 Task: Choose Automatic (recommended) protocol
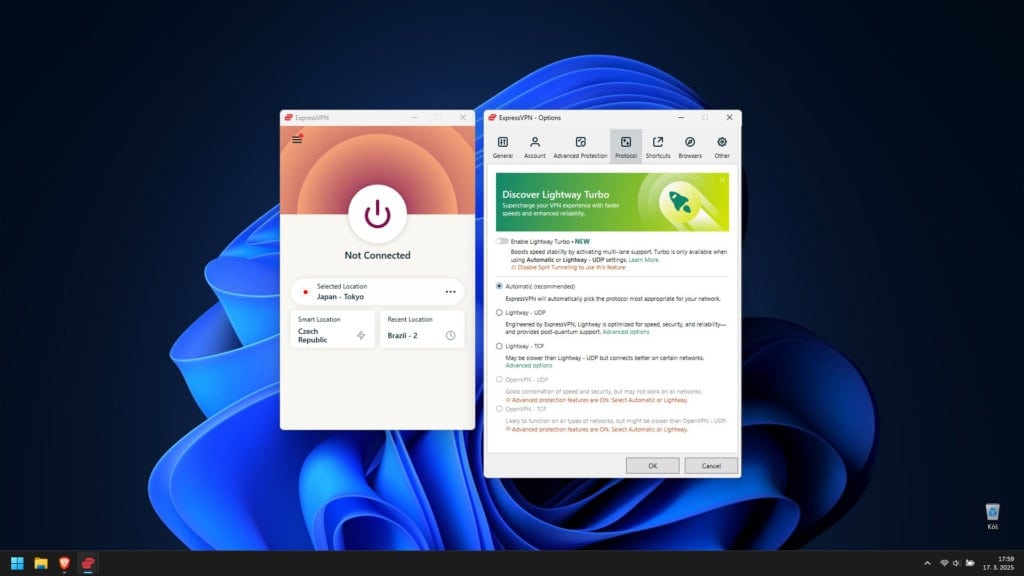click(x=500, y=286)
